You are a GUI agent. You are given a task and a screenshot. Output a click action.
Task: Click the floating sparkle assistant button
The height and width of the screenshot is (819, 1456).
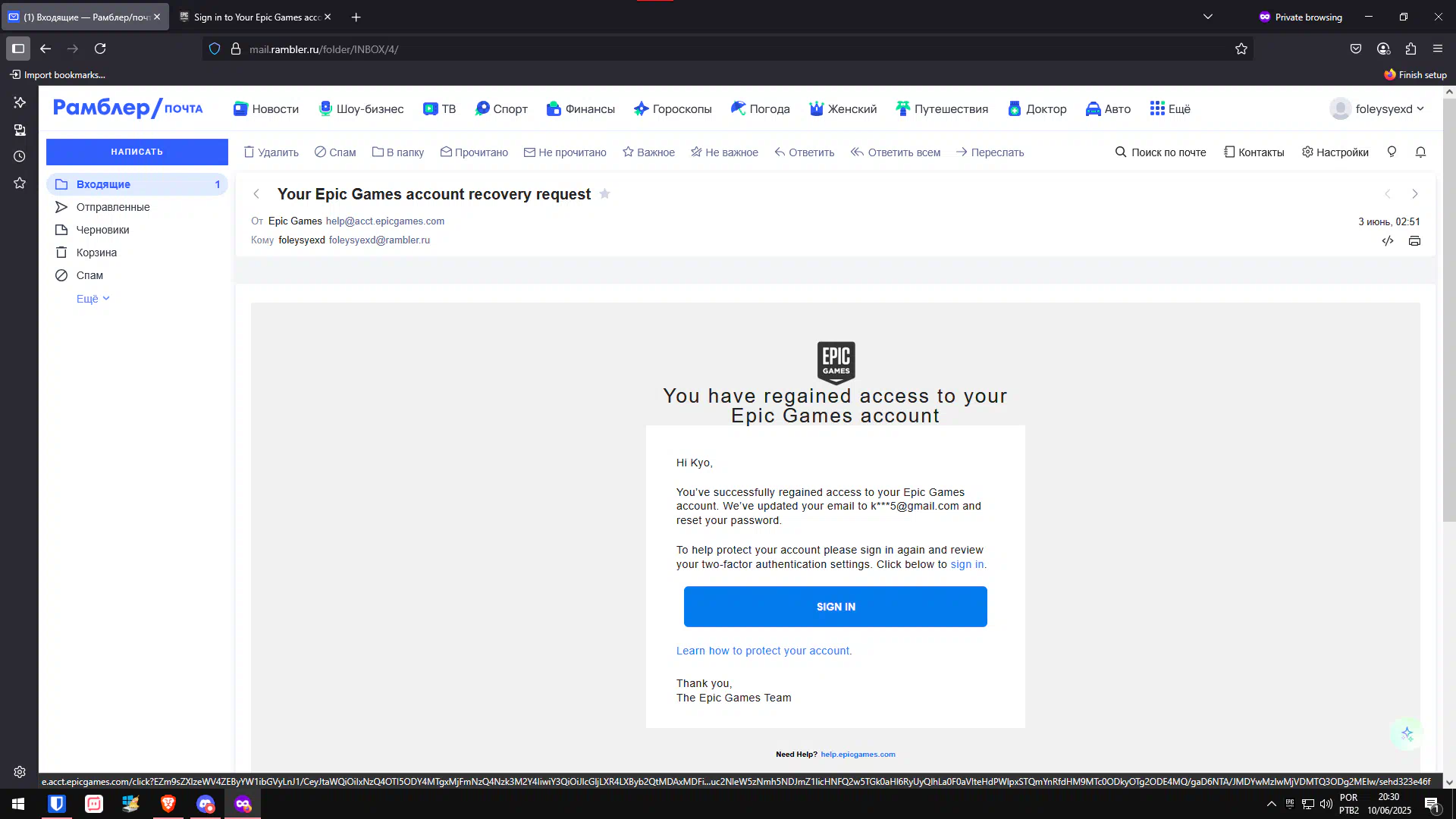(1407, 733)
